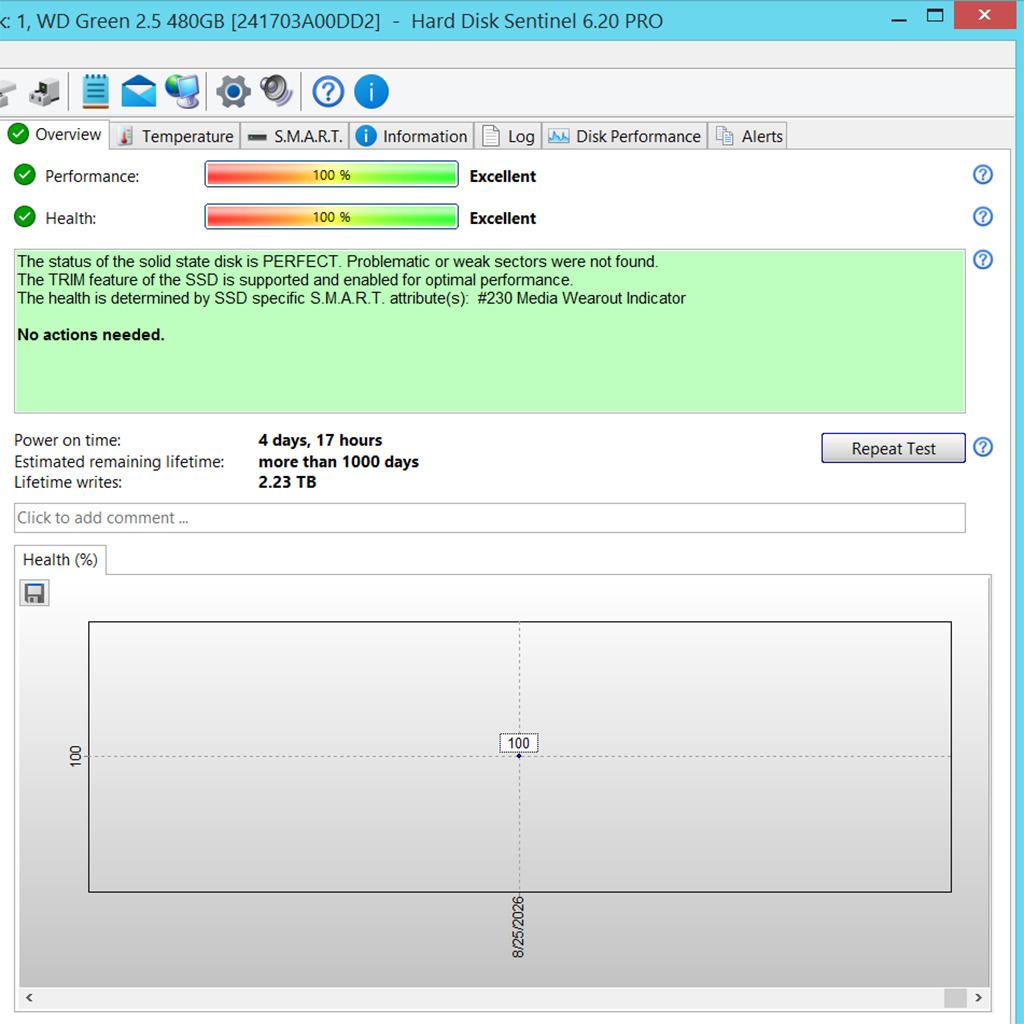1024x1024 pixels.
Task: Open the Temperature tab
Action: click(x=176, y=136)
